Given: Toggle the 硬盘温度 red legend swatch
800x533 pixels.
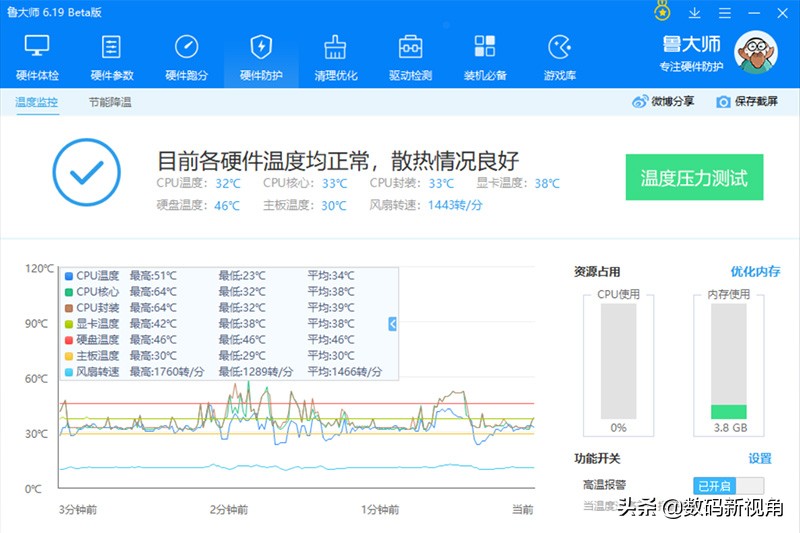Looking at the screenshot, I should [x=68, y=340].
